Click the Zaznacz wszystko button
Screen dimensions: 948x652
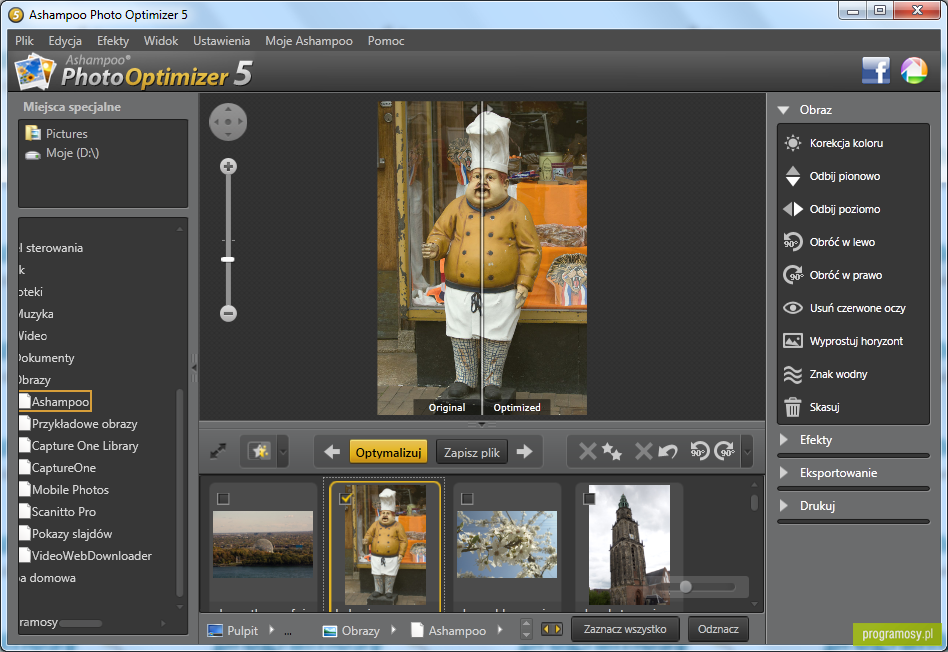coord(625,629)
